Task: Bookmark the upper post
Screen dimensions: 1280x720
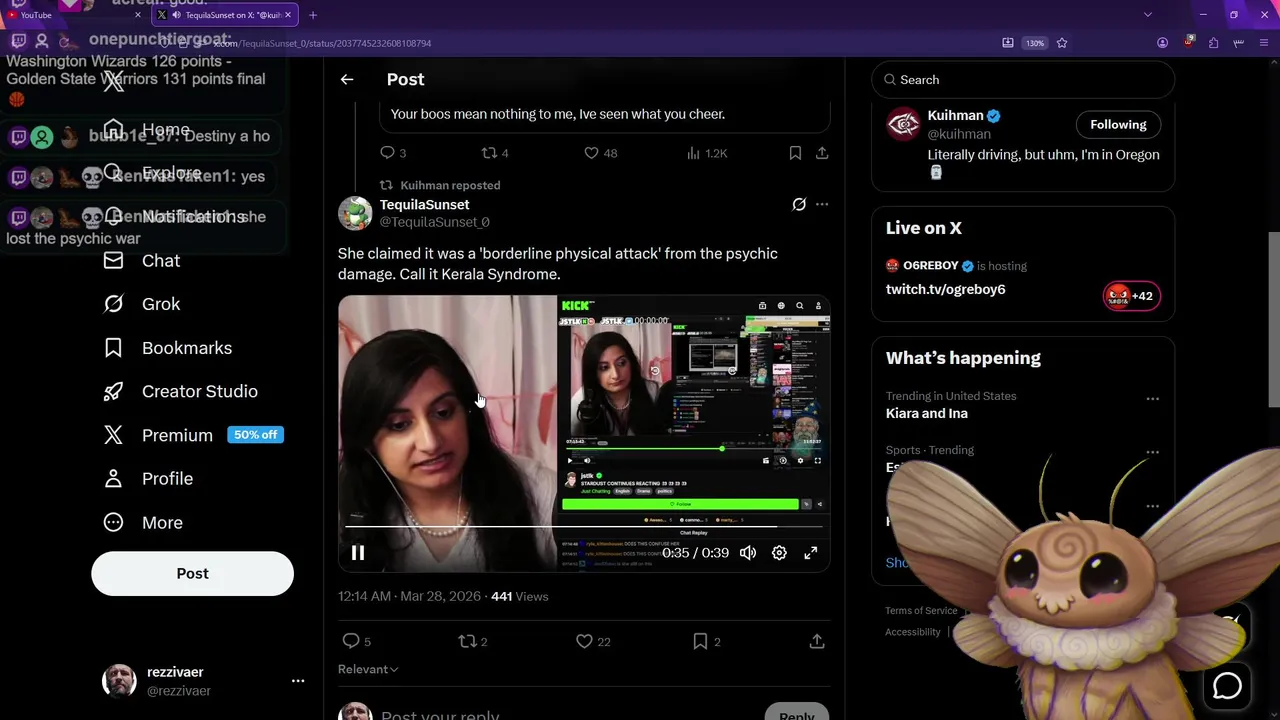Action: (795, 153)
